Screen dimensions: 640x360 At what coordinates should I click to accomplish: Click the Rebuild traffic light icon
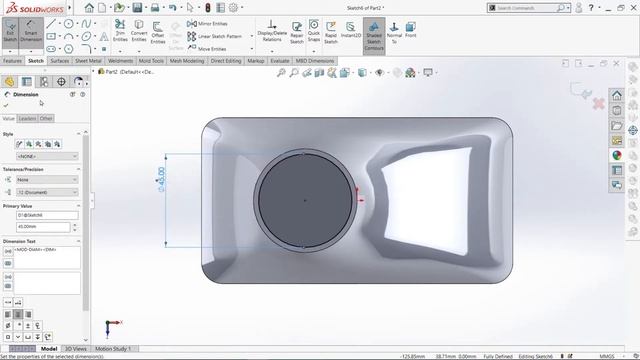[208, 7]
